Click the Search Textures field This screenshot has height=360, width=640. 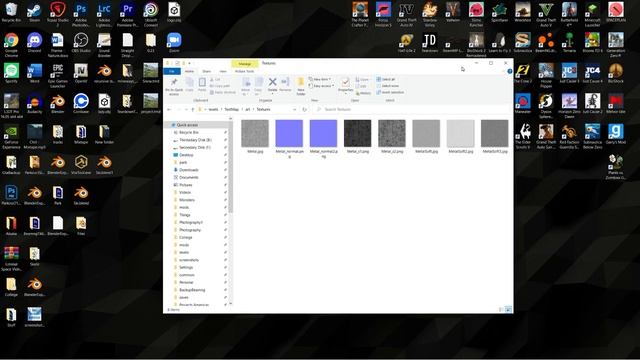412,109
